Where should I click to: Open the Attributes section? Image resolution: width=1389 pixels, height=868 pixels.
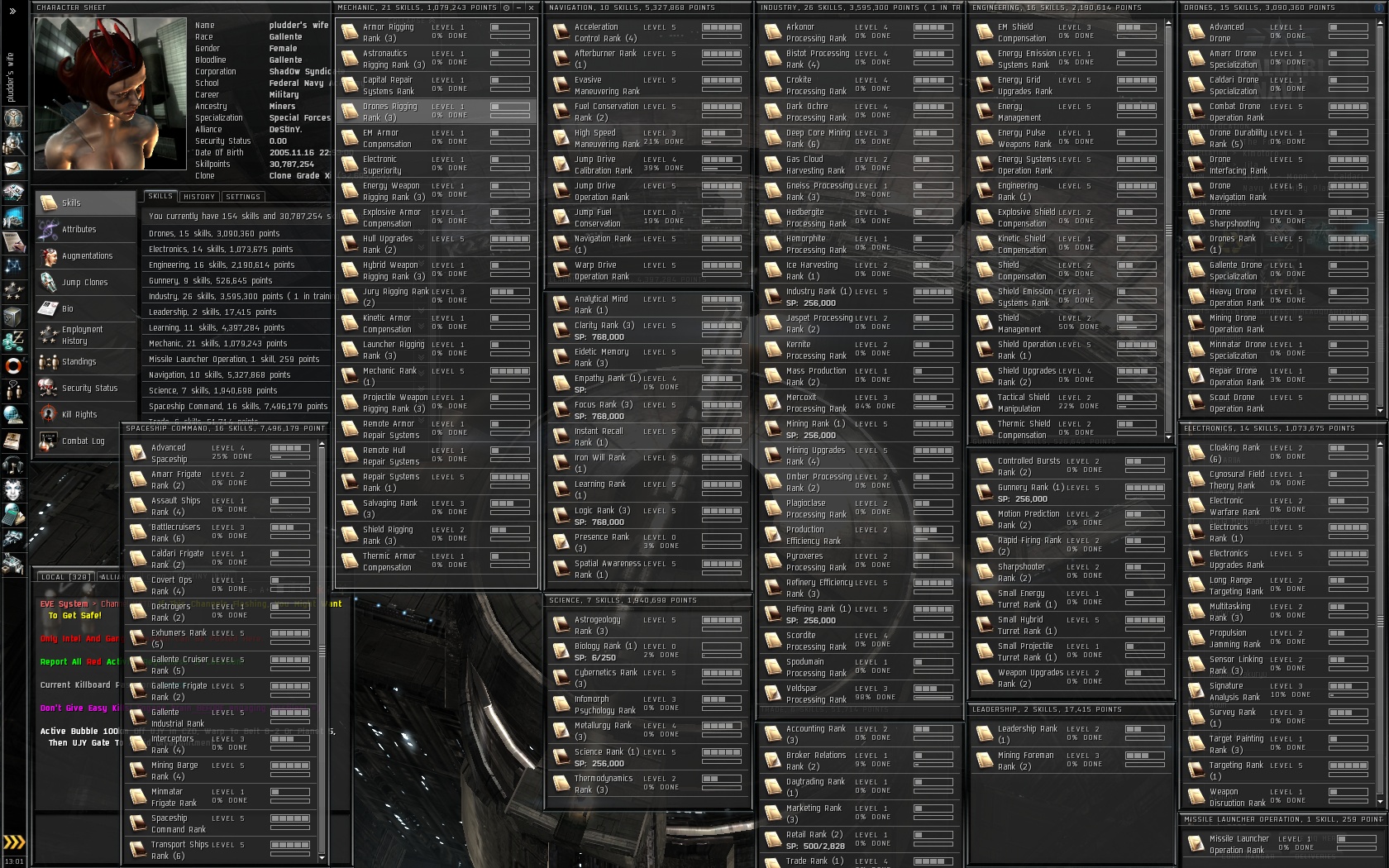(86, 229)
